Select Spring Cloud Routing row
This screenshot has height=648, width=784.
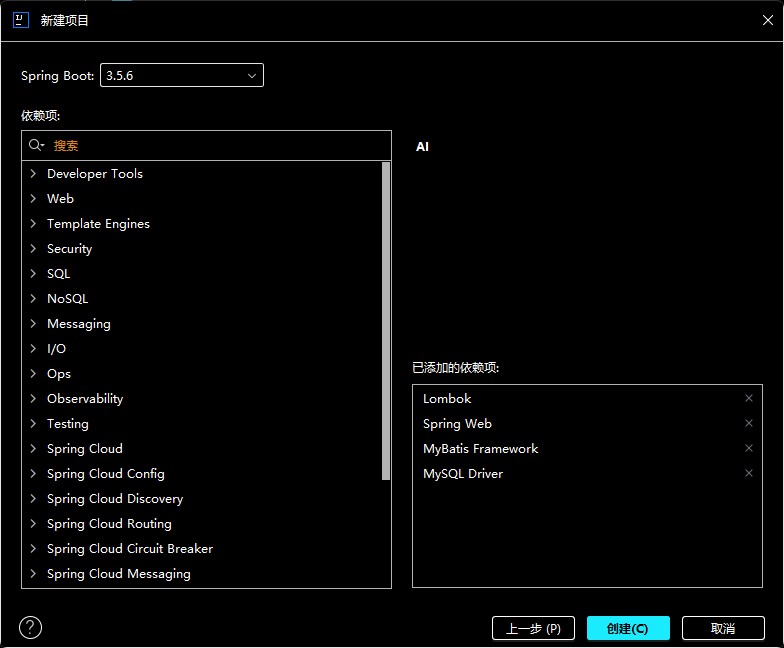[202, 524]
